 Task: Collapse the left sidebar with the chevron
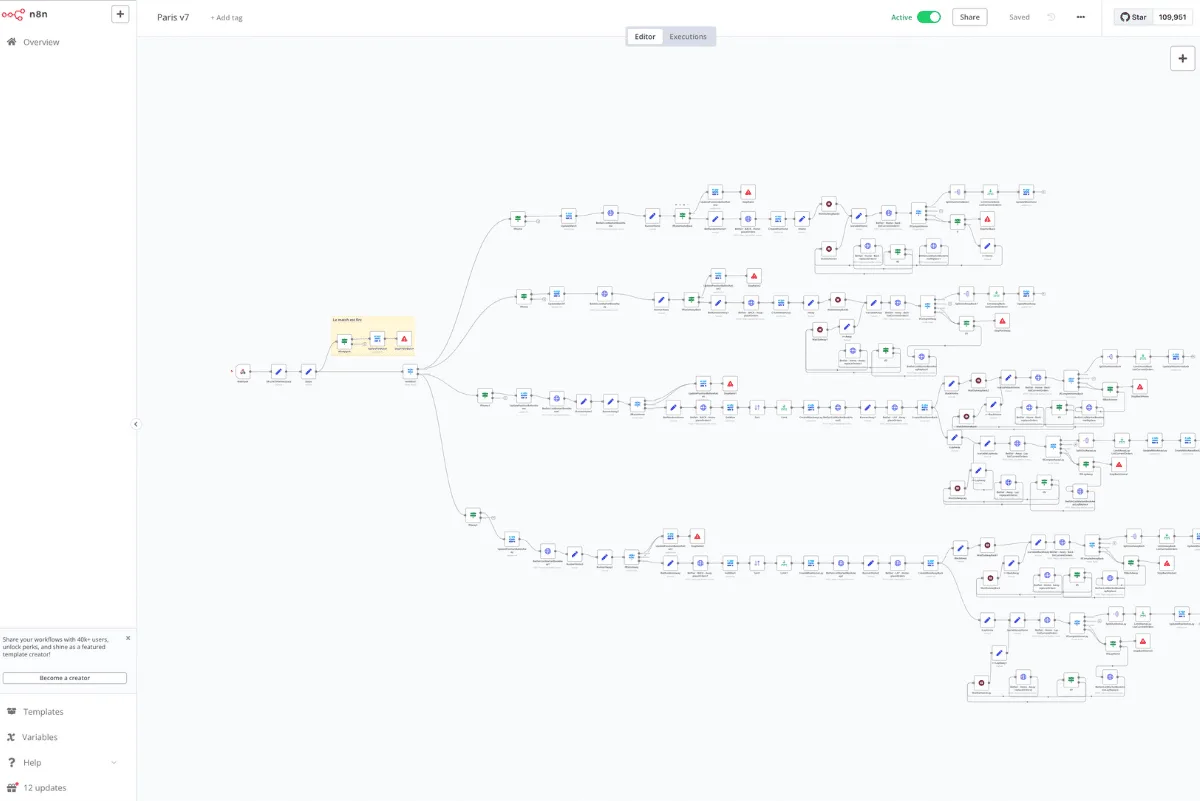(136, 424)
